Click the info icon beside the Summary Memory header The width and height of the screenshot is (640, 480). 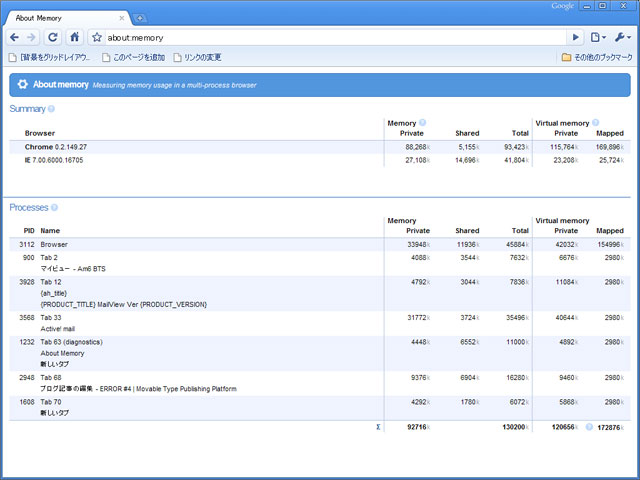pos(423,122)
